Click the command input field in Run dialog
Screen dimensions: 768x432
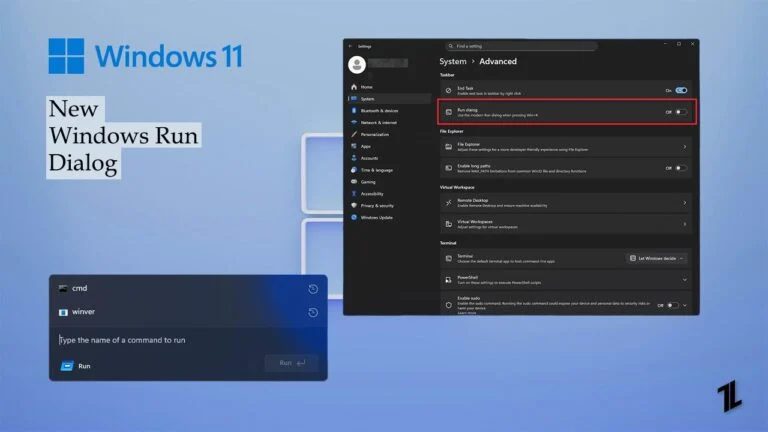(188, 340)
